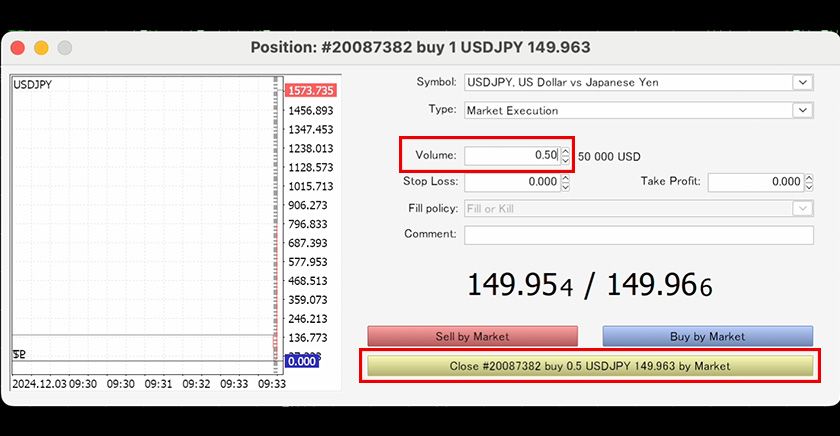
Task: Click Close #20087382 by Market button
Action: coord(590,366)
